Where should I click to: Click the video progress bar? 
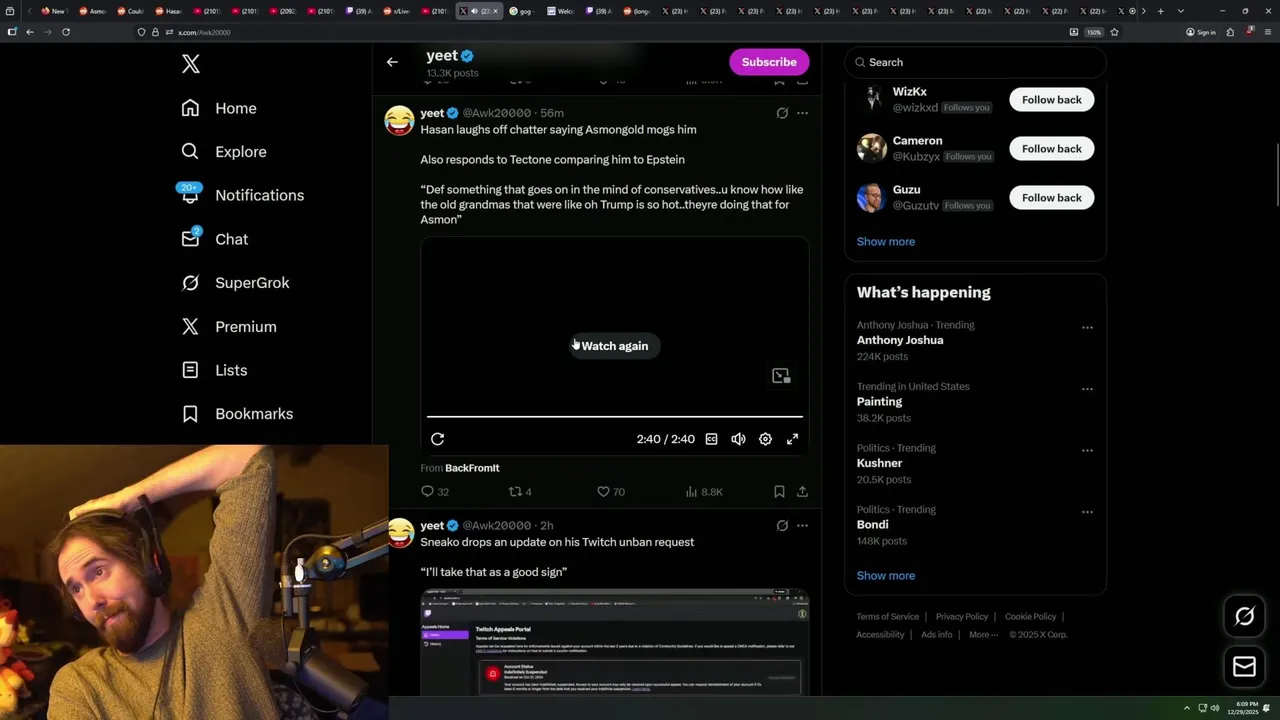614,416
